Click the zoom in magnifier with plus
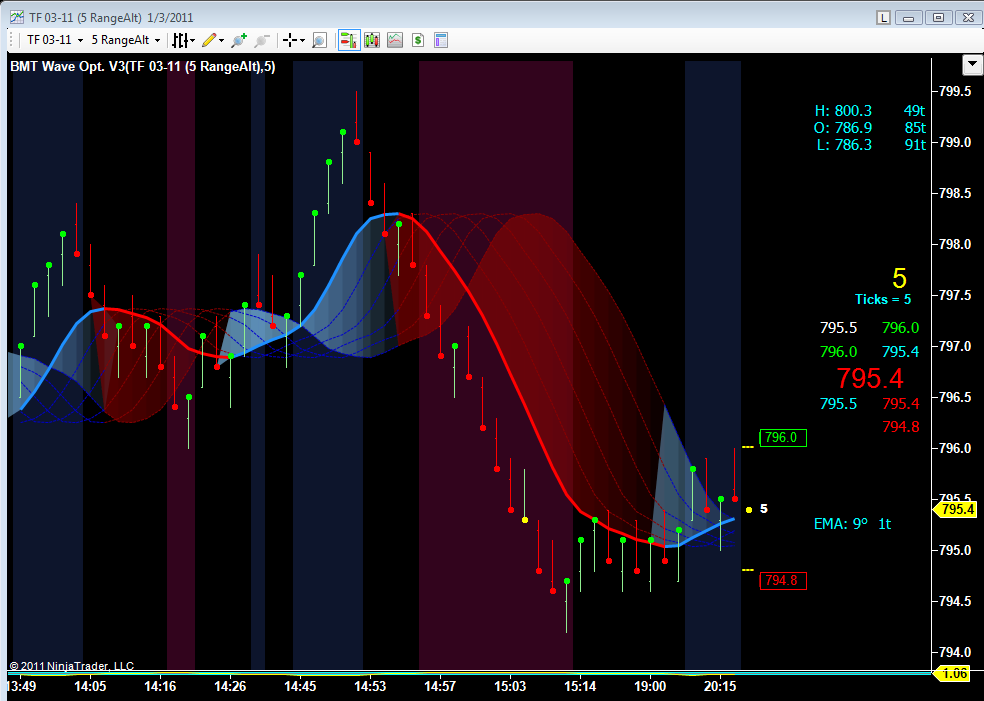This screenshot has width=984, height=701. pyautogui.click(x=239, y=41)
